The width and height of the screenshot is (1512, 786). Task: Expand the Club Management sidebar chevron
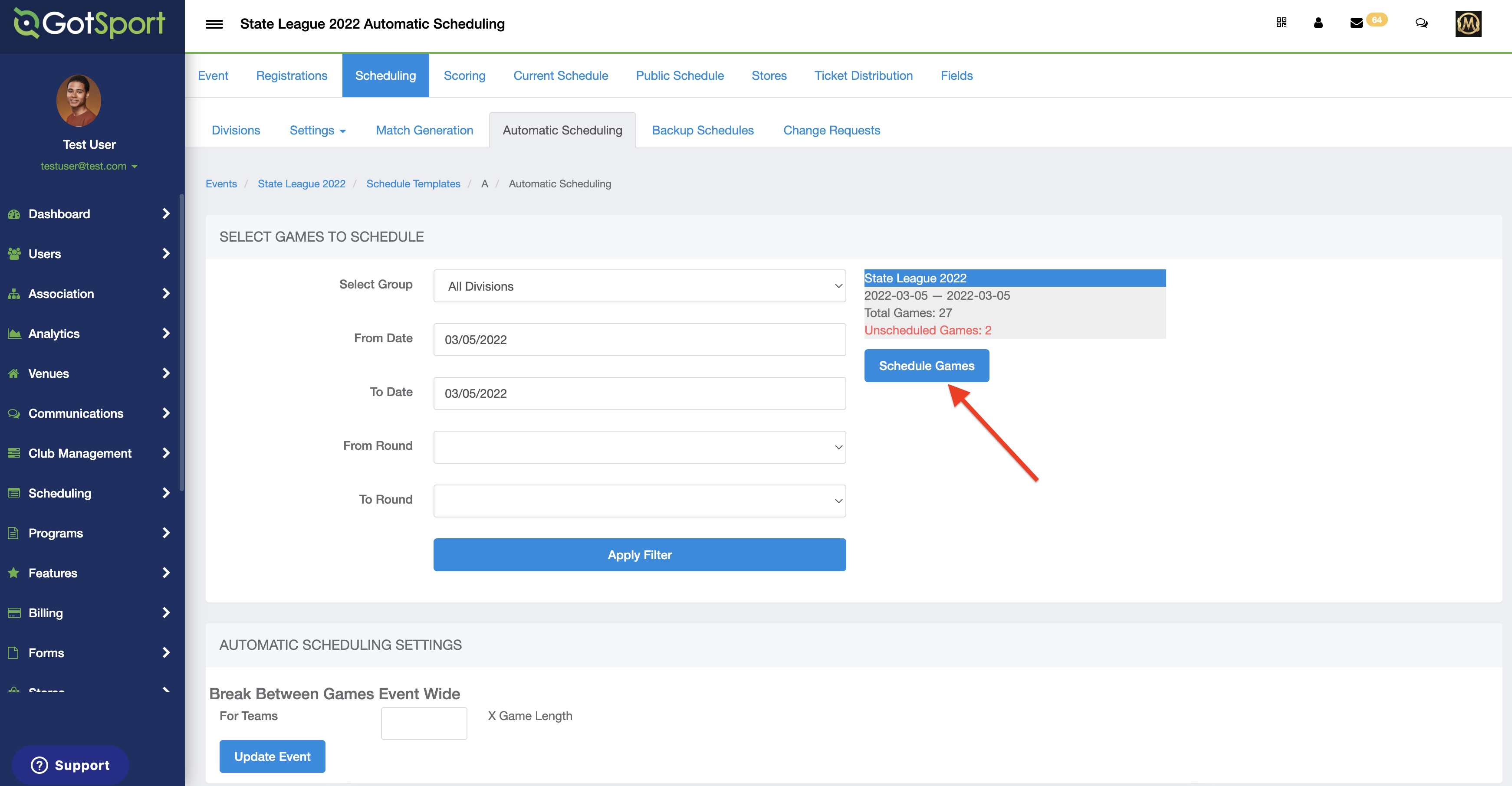click(x=166, y=453)
